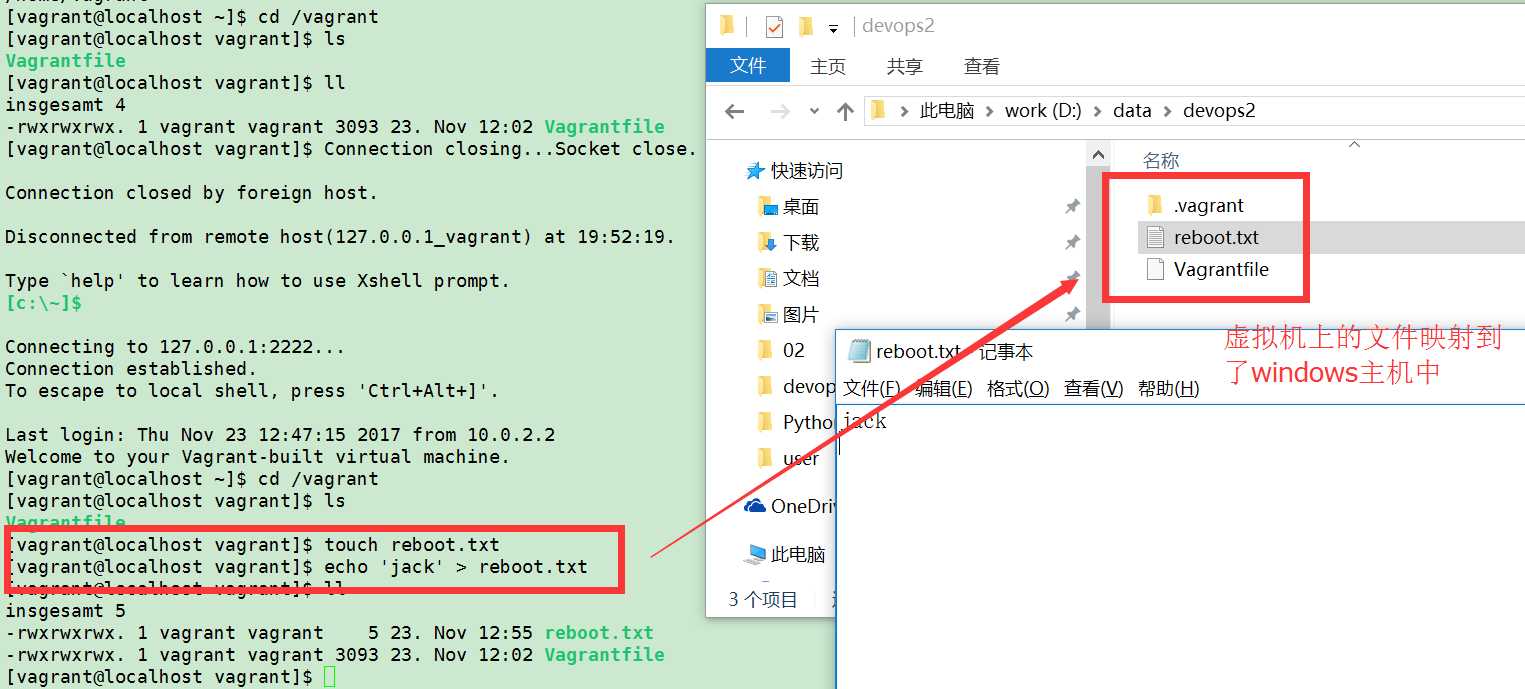Click the 文档 documents folder icon
This screenshot has height=689, width=1525.
(768, 278)
